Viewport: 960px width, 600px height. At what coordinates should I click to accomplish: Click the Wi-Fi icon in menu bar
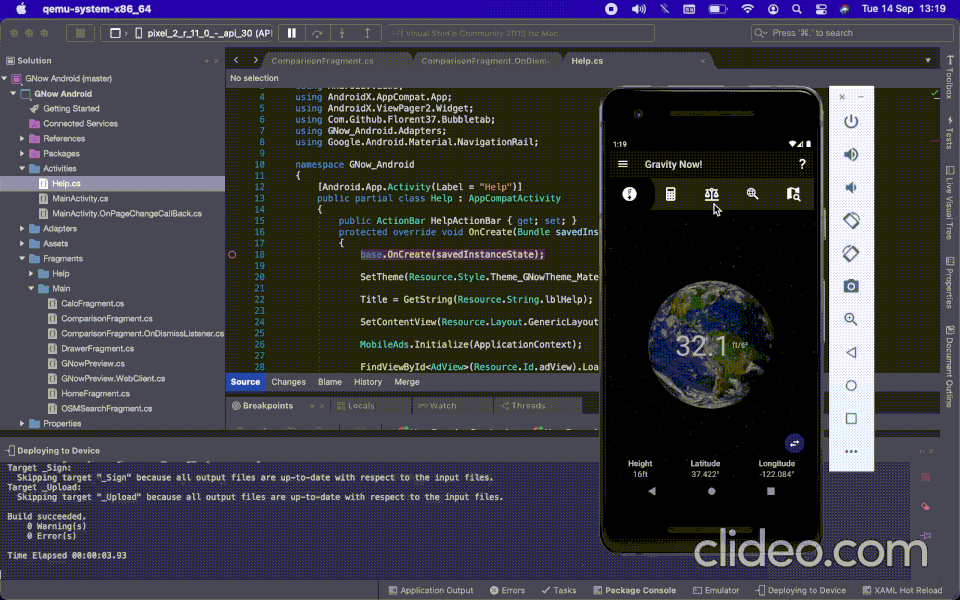(748, 9)
